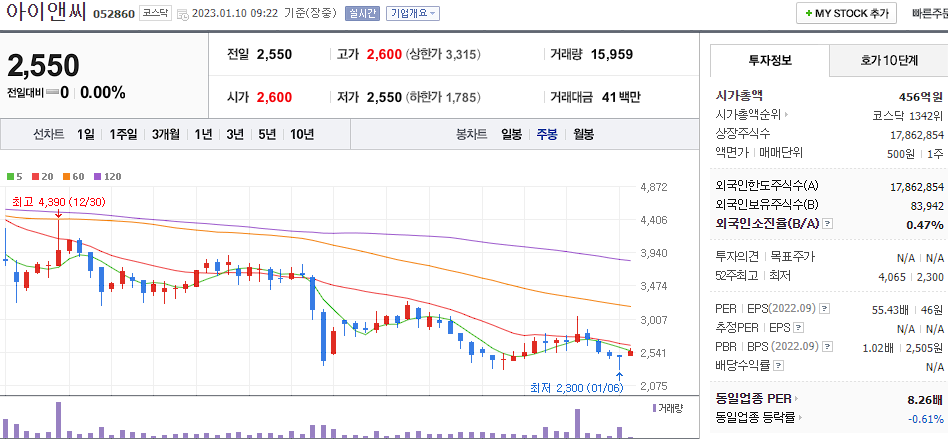Select the 3년 line chart period

[x=235, y=134]
